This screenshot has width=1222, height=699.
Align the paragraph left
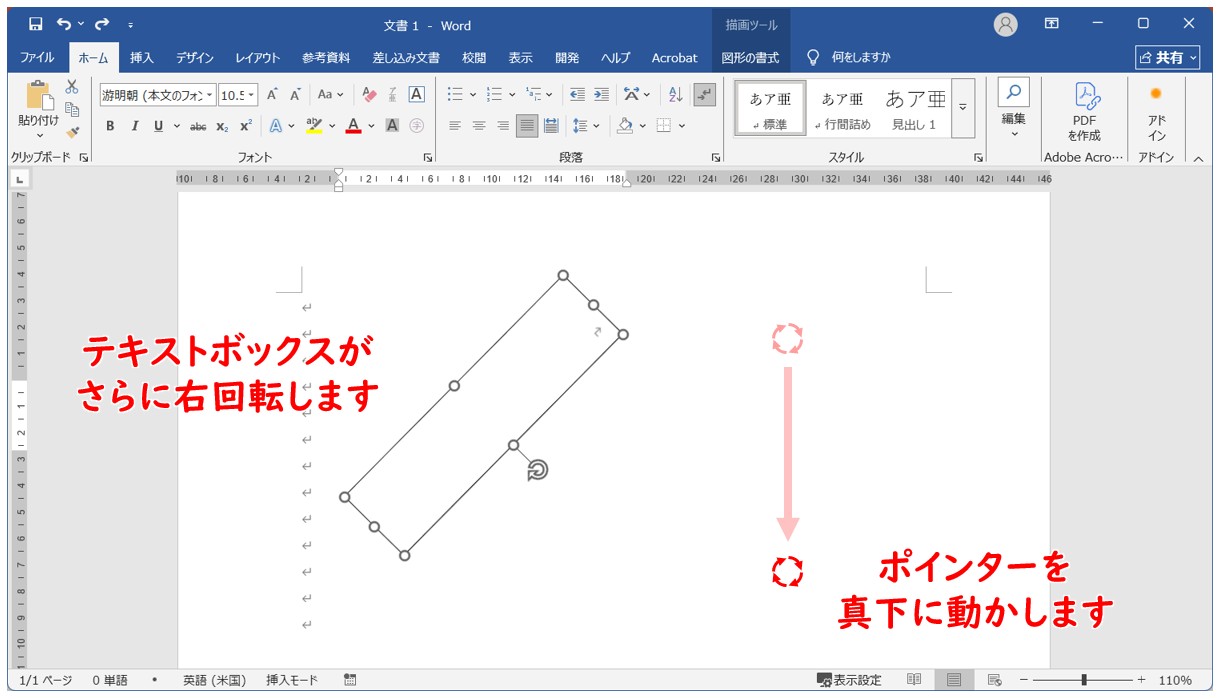[x=455, y=126]
